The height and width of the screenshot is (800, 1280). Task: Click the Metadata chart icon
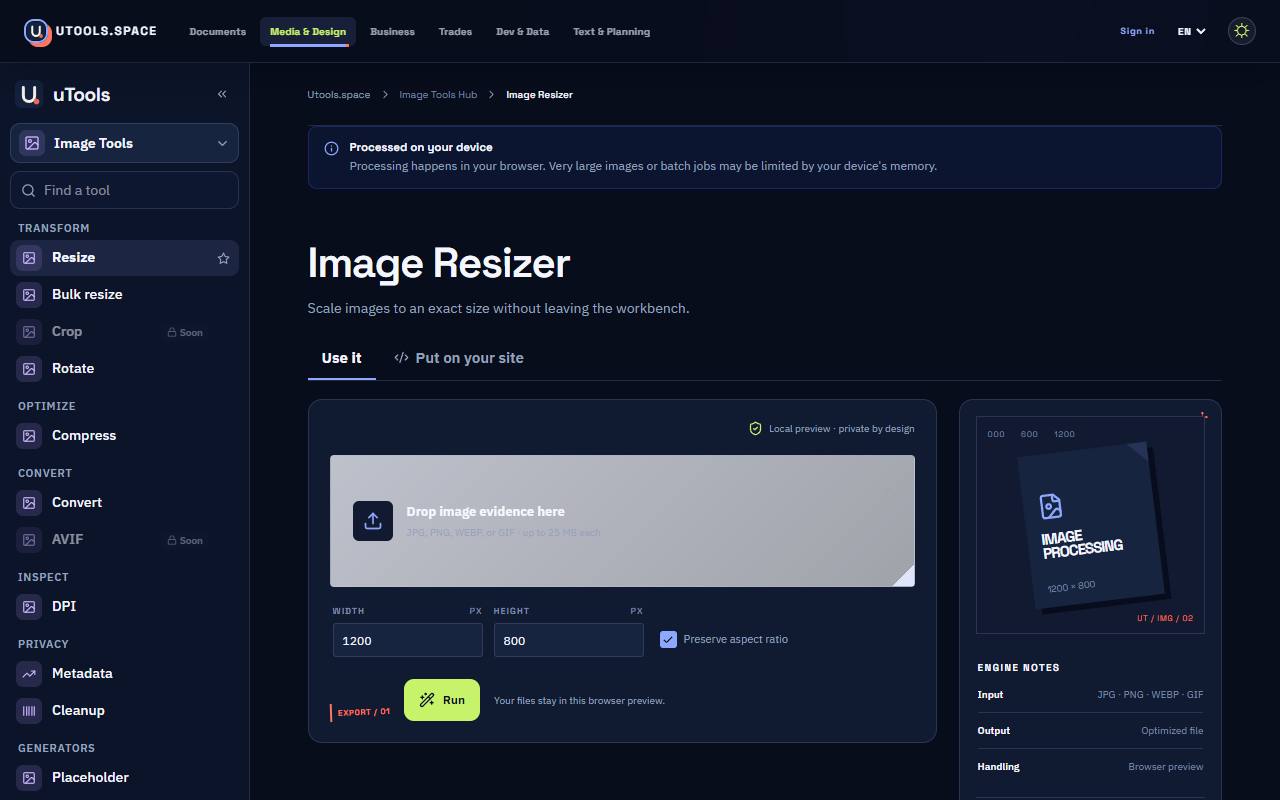(x=29, y=674)
